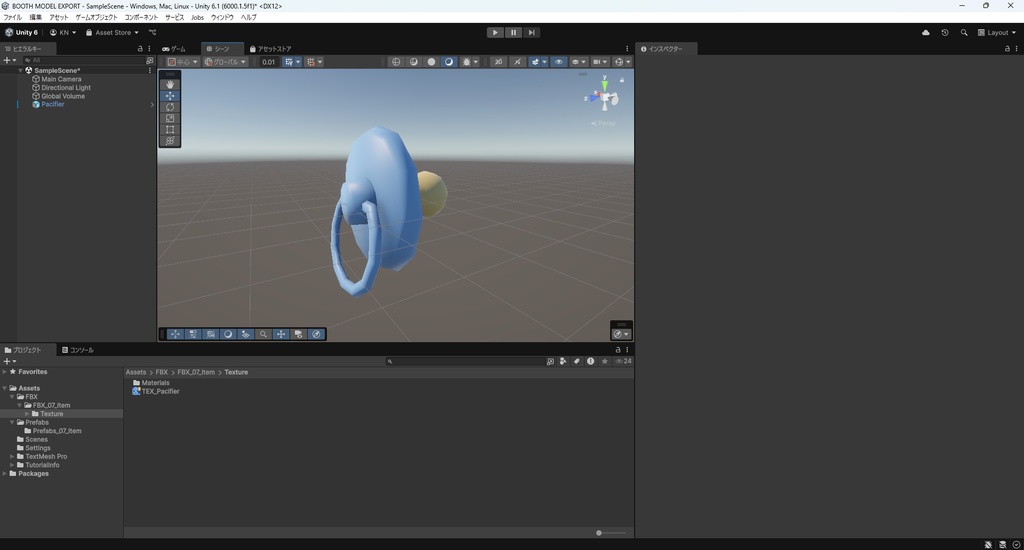This screenshot has height=550, width=1024.
Task: Click the Project search field
Action: click(464, 361)
